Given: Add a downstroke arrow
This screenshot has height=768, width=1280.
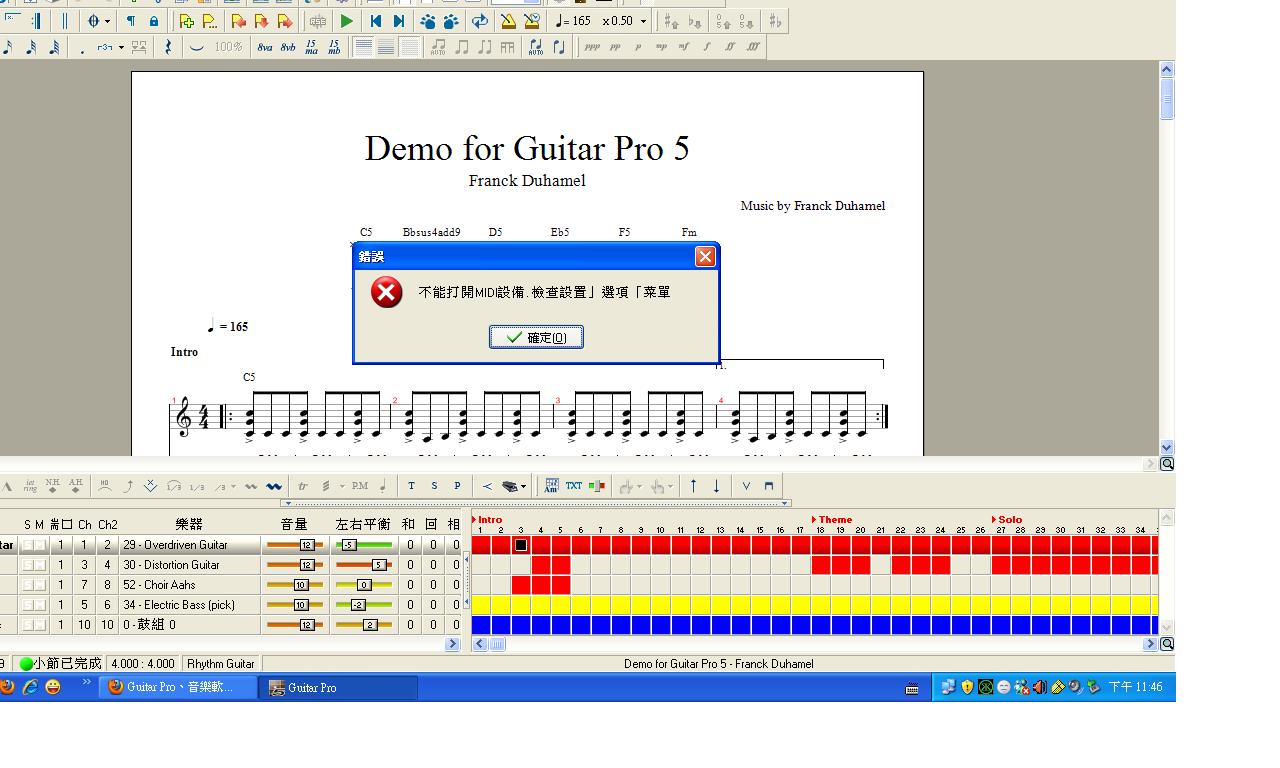Looking at the screenshot, I should pos(716,486).
